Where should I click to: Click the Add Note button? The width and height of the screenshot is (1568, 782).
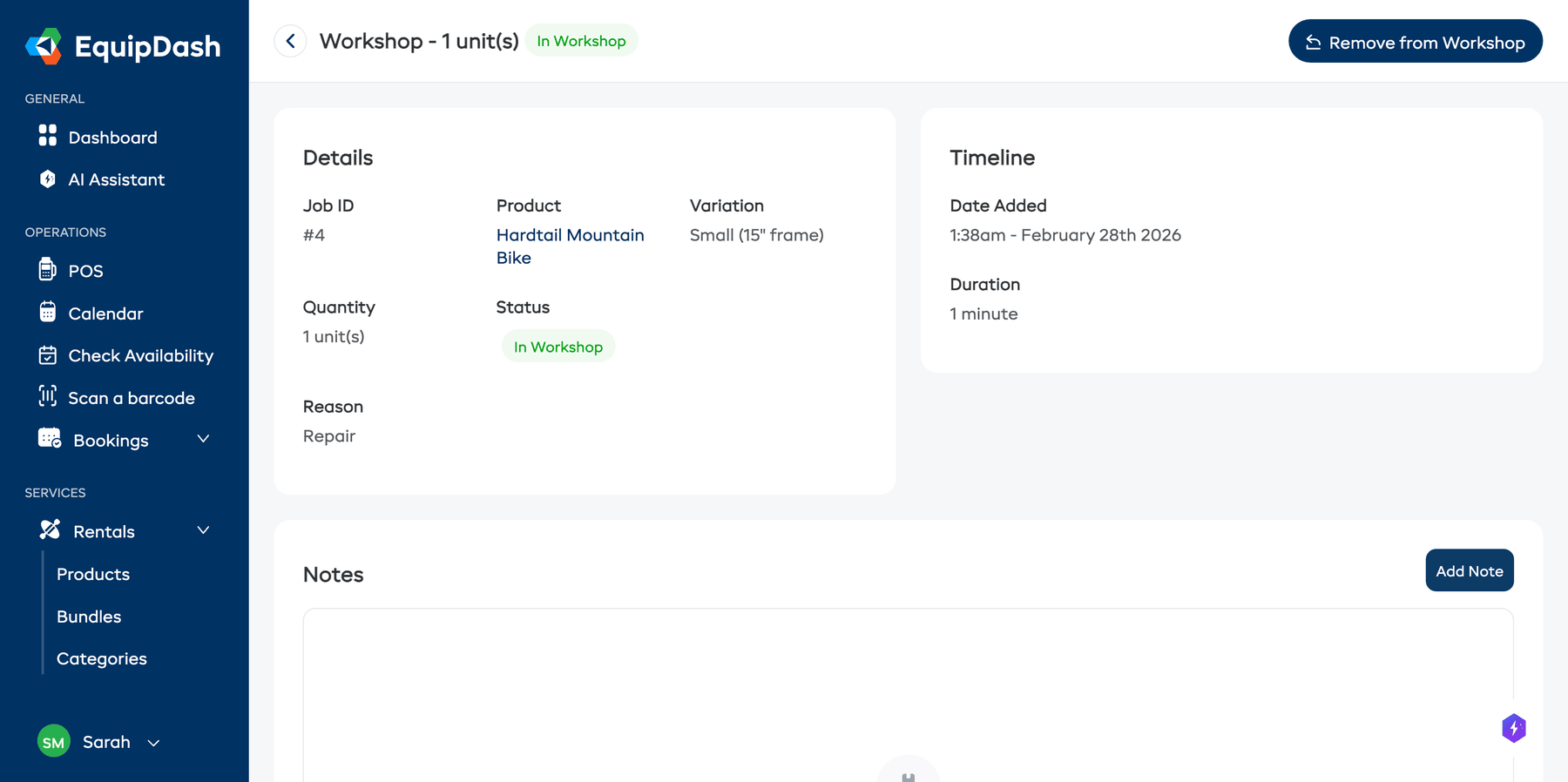1470,570
